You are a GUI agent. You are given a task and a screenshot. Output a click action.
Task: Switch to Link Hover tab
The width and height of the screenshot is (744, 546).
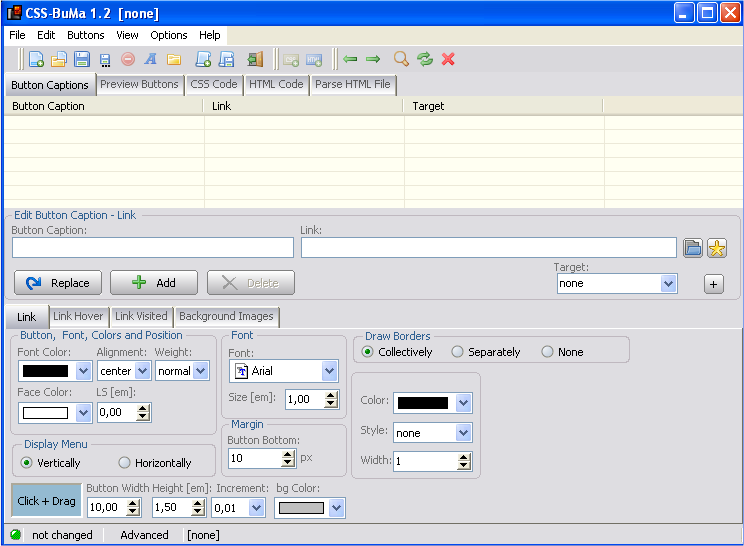(78, 316)
